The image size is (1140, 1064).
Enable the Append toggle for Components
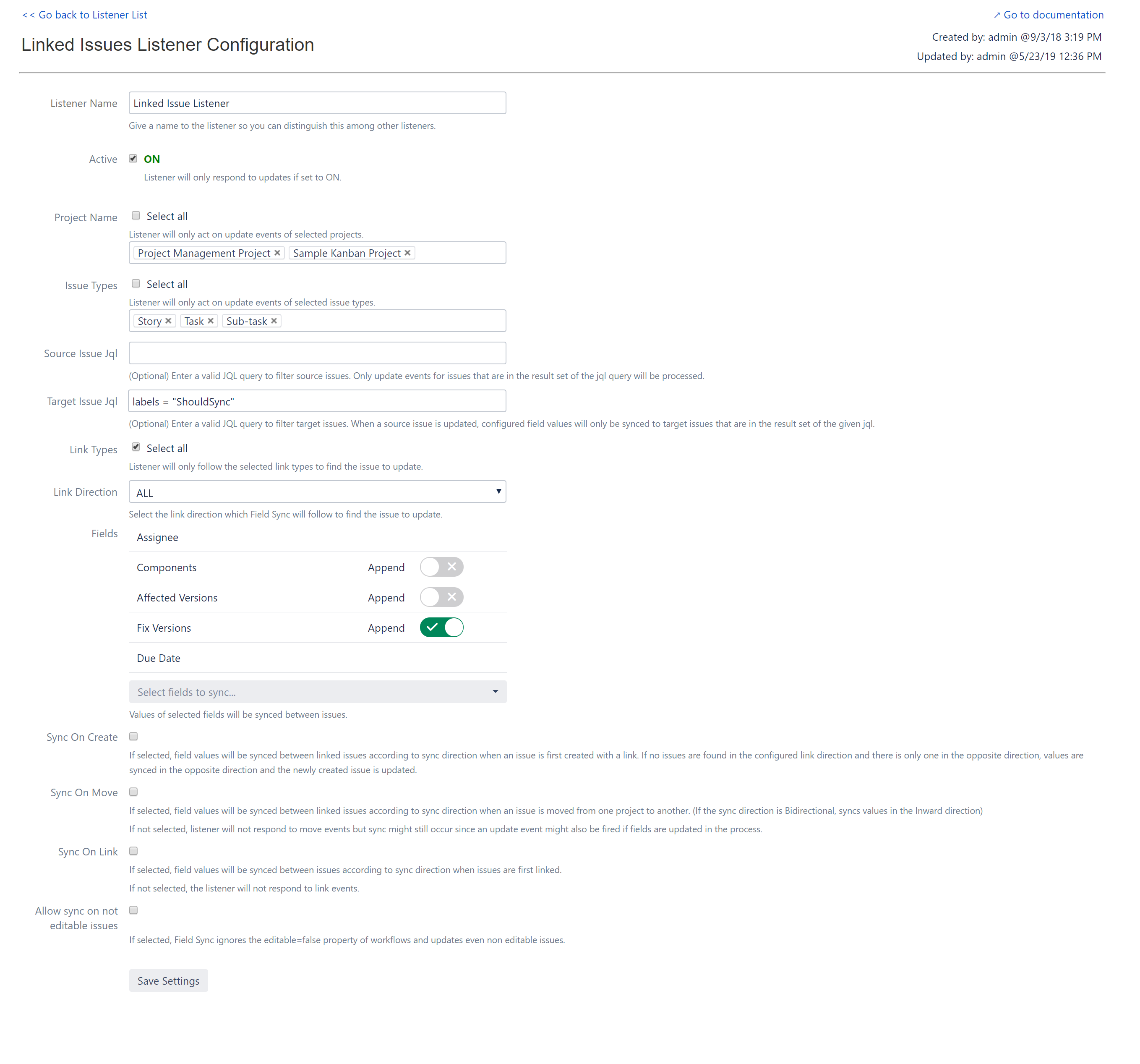pyautogui.click(x=441, y=567)
